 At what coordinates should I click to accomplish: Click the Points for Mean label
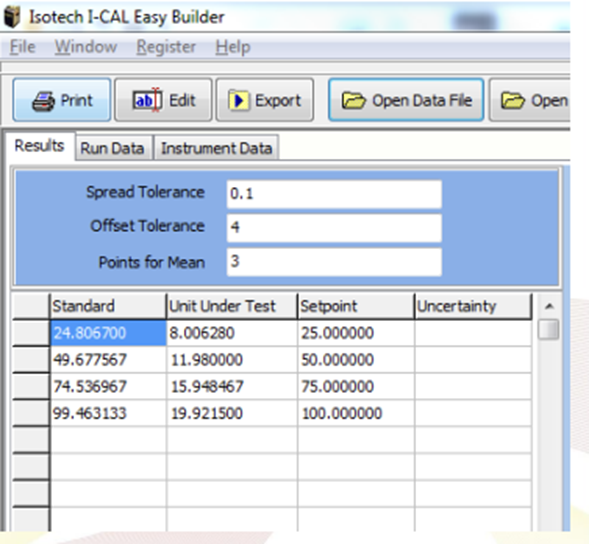click(151, 262)
